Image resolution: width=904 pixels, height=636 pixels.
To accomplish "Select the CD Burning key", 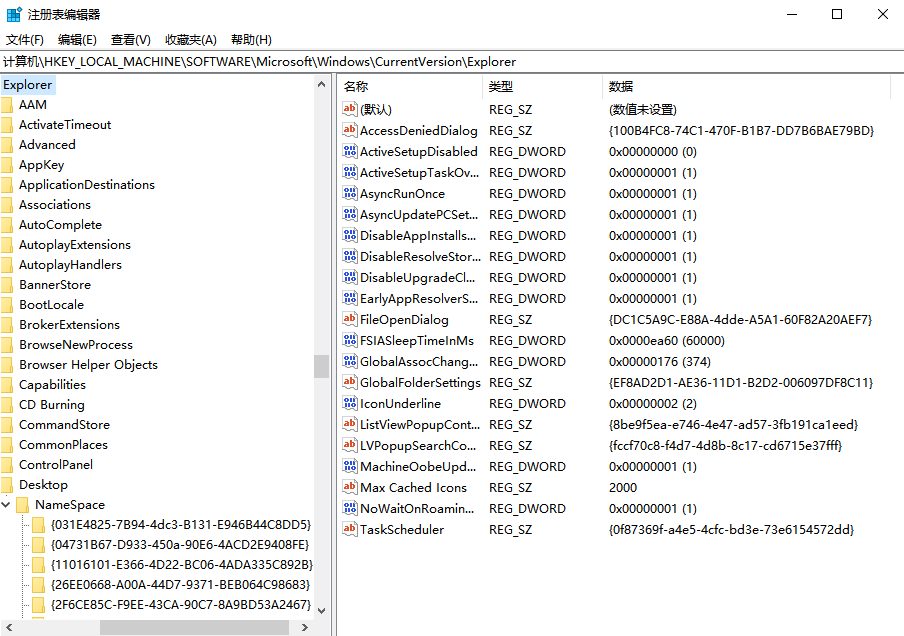I will [52, 405].
